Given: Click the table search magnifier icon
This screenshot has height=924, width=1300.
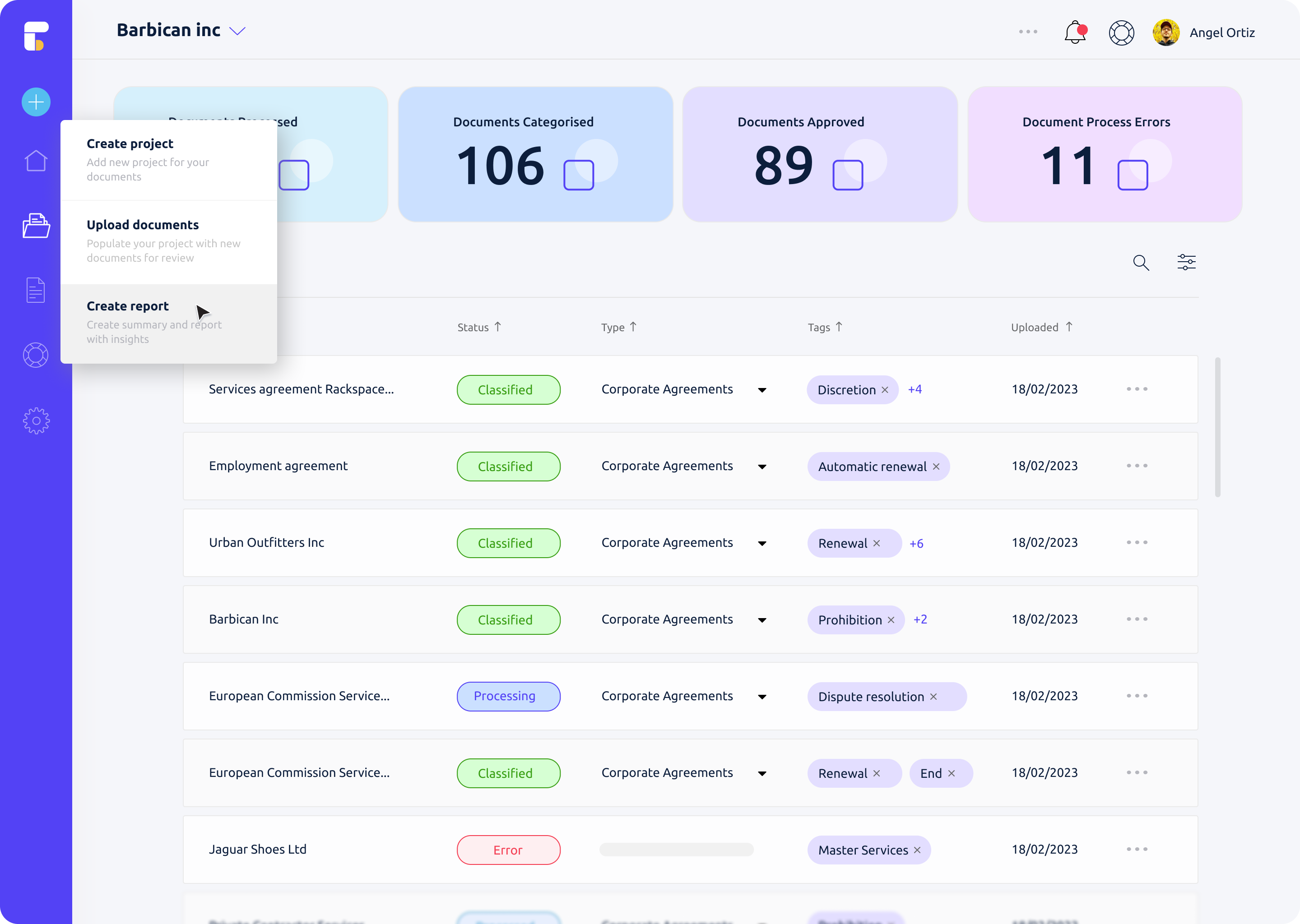Looking at the screenshot, I should [1141, 262].
